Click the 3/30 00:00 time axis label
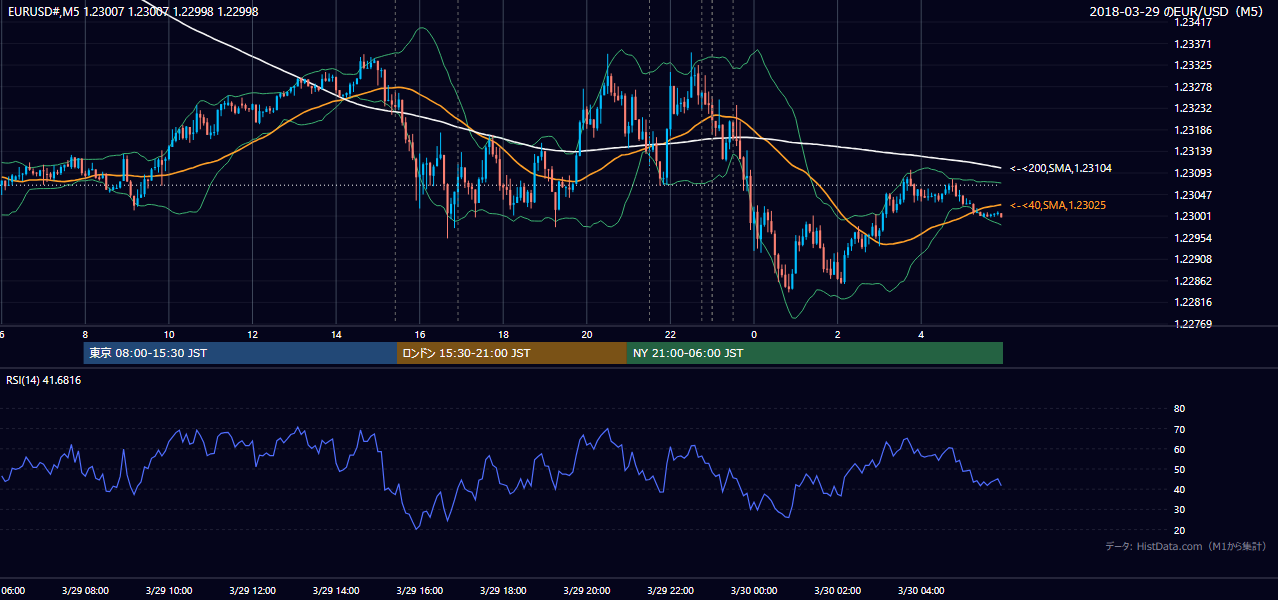The width and height of the screenshot is (1278, 600). pyautogui.click(x=754, y=591)
